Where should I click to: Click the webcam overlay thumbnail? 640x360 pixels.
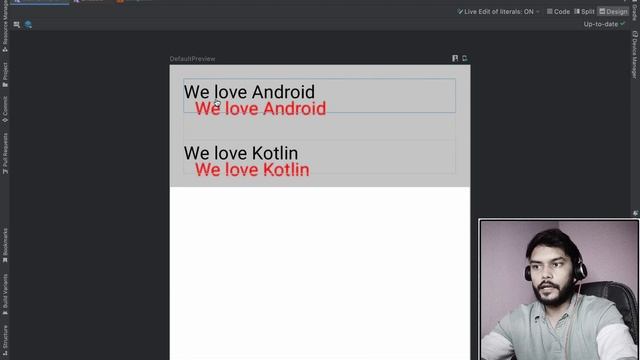coord(559,289)
